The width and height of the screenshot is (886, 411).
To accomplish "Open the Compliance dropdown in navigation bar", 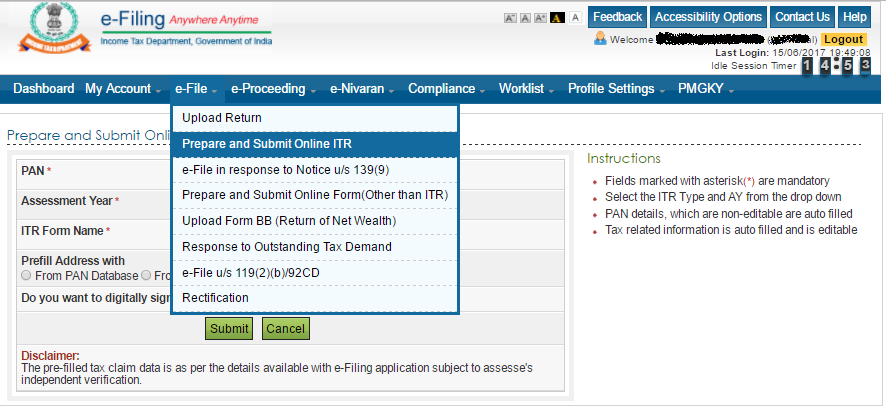I will pyautogui.click(x=445, y=89).
